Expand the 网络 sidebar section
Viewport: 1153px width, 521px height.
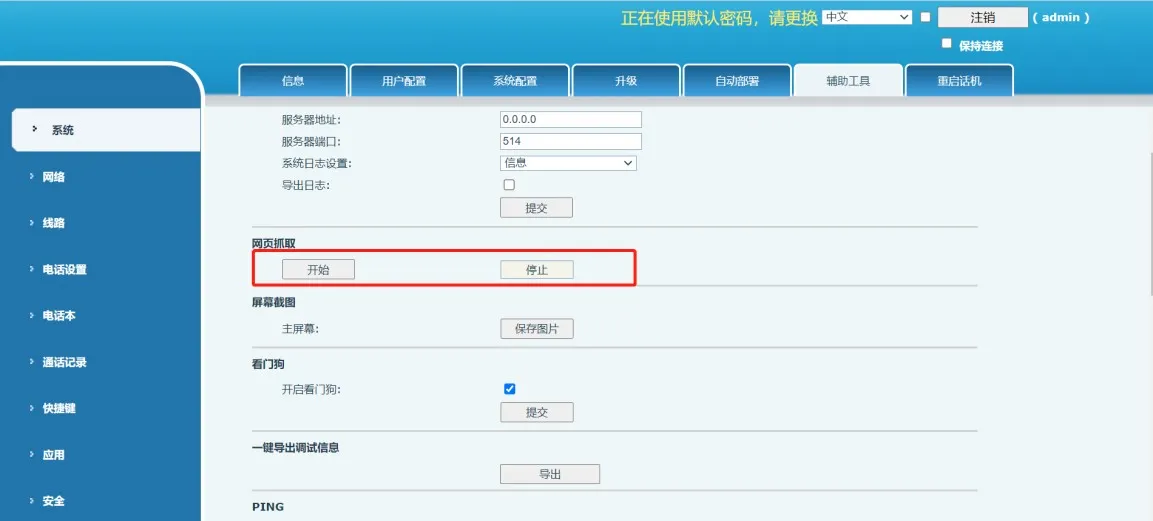point(54,177)
